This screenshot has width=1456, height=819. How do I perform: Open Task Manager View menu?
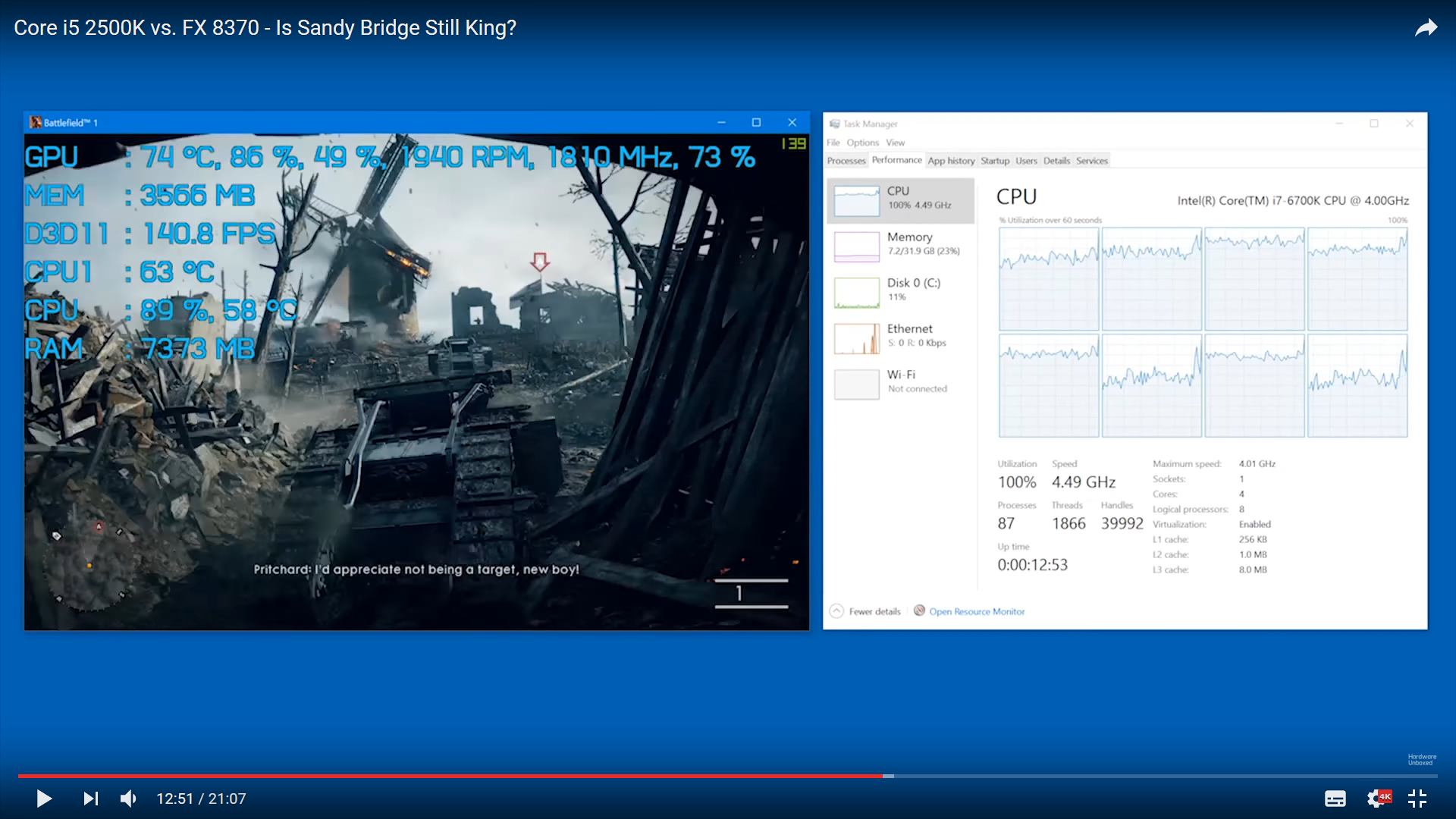coord(895,143)
